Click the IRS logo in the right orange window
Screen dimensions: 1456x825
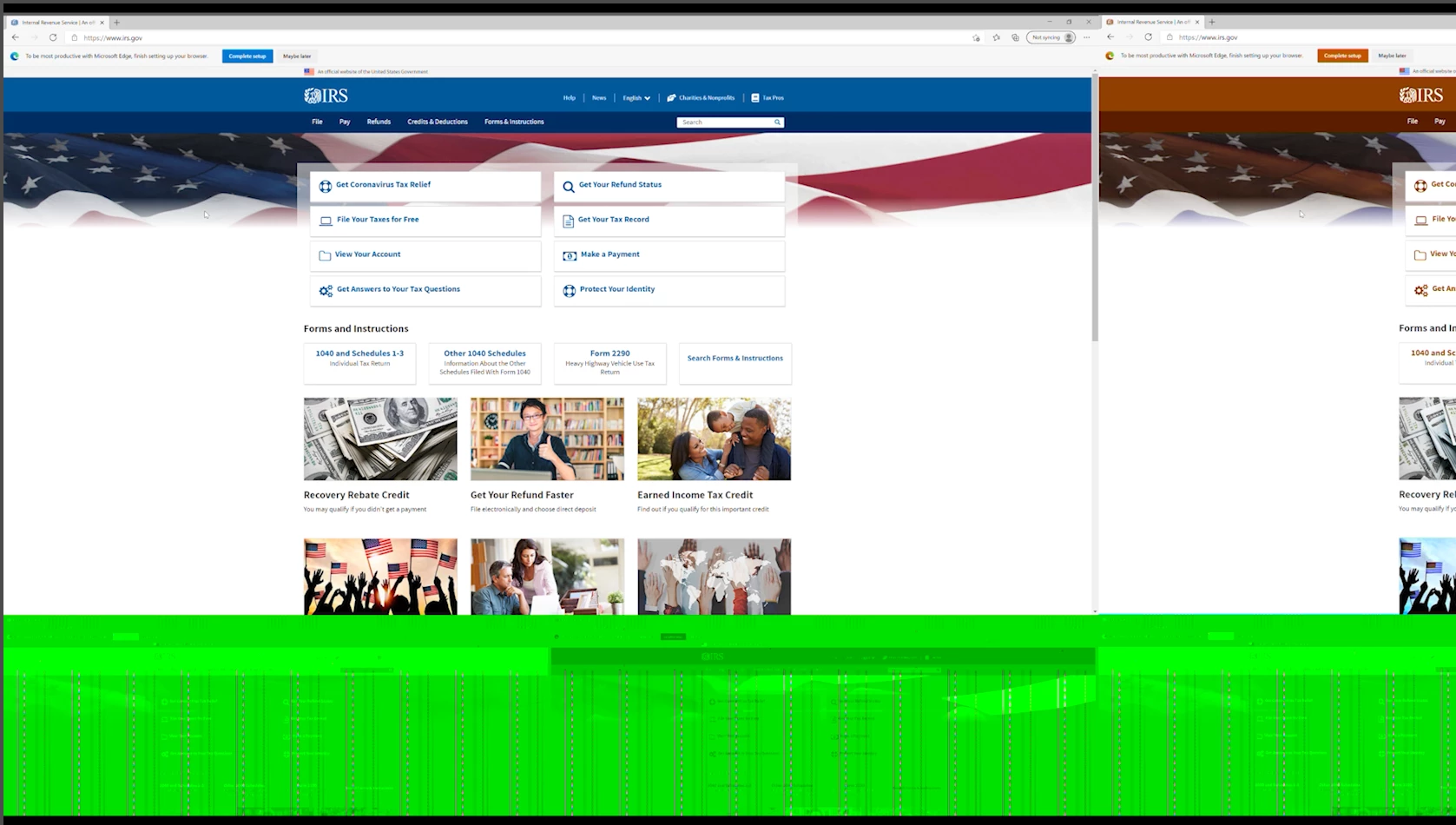pyautogui.click(x=1421, y=96)
